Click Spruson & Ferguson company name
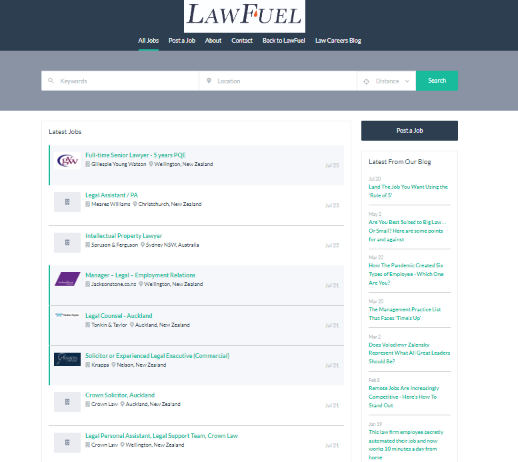 (114, 245)
